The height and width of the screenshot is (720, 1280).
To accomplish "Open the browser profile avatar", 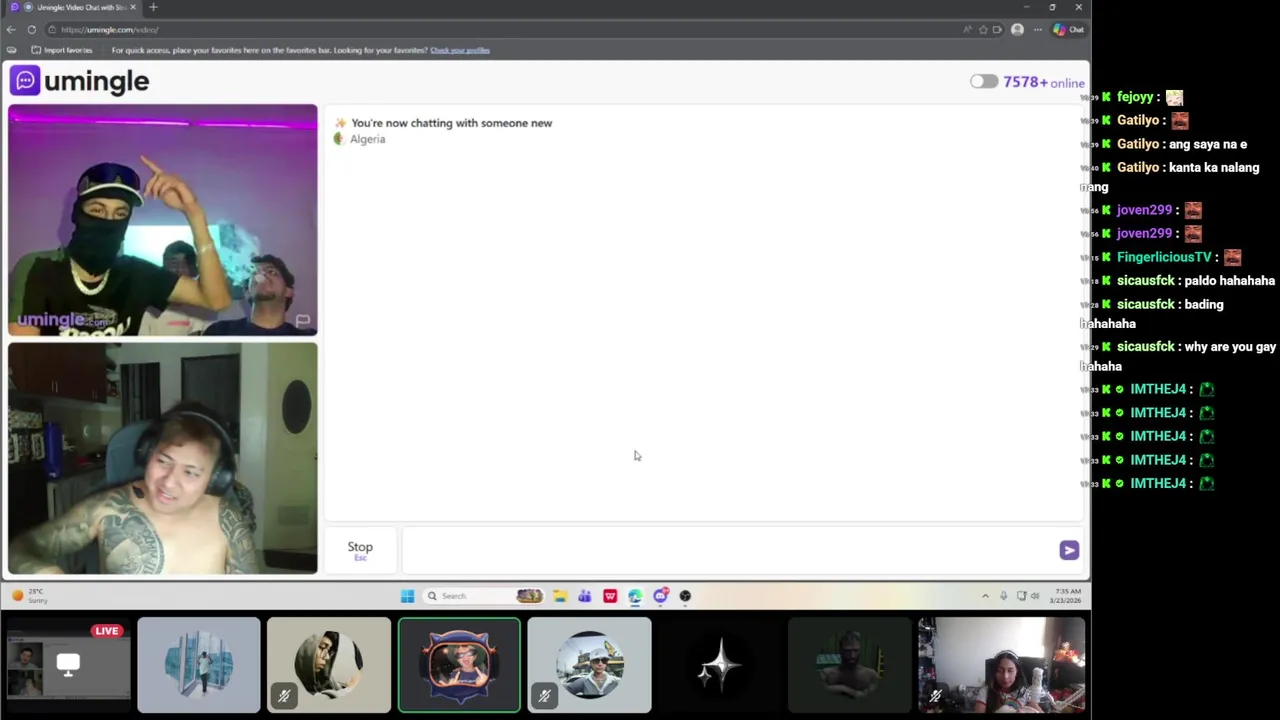I will [1017, 30].
